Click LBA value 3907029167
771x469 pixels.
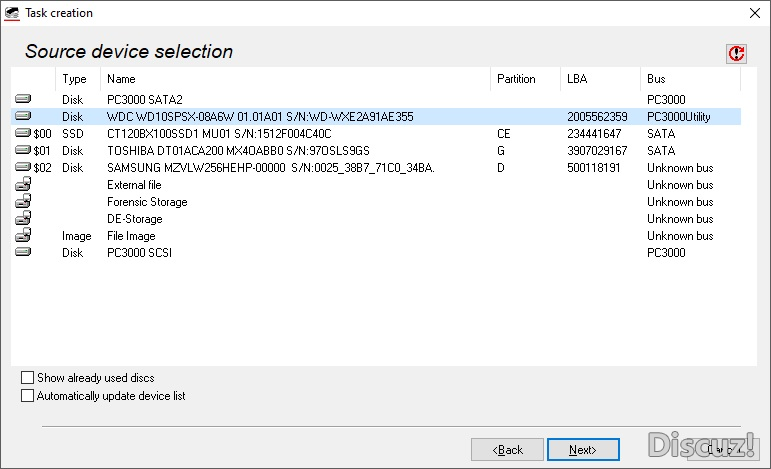597,151
